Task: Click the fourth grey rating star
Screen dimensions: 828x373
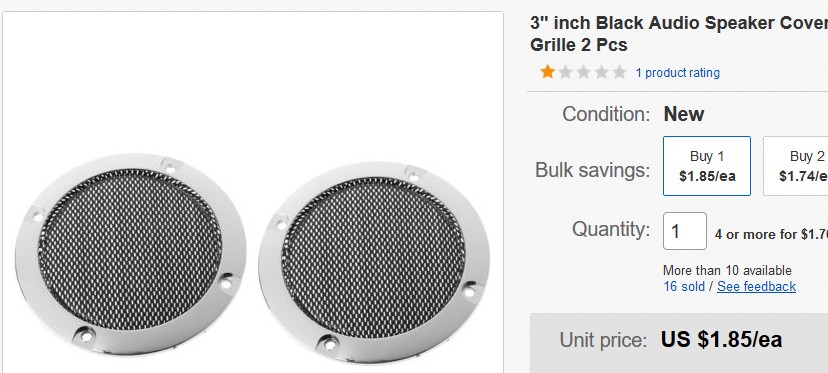Action: (x=601, y=72)
